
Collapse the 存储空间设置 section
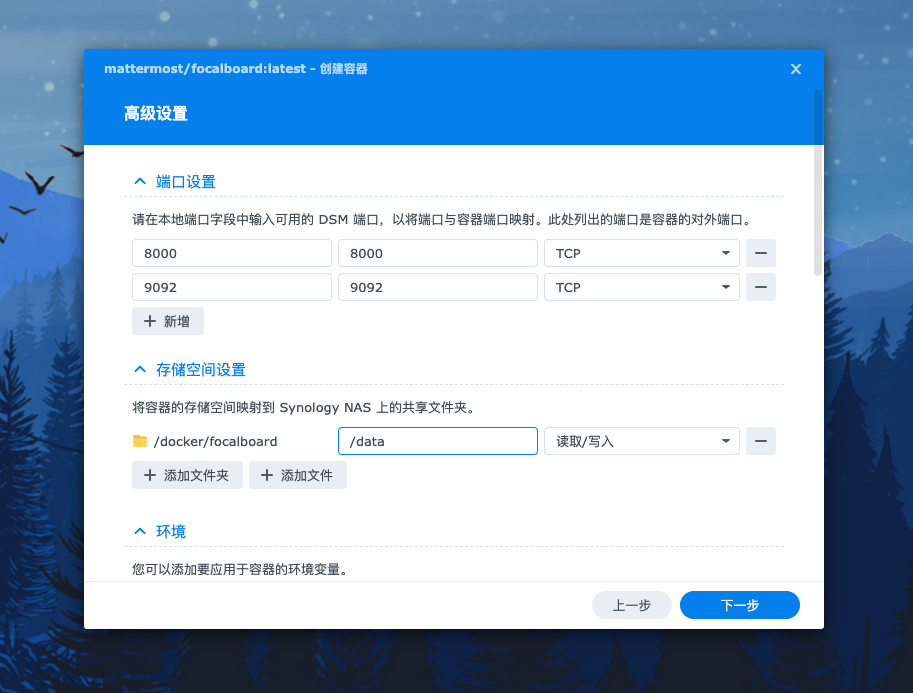140,369
